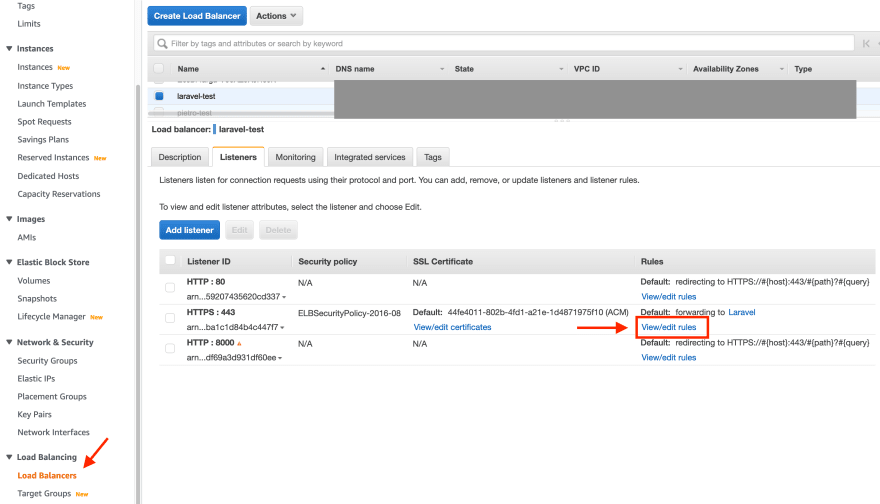Open Limits in sidebar
This screenshot has width=880, height=504.
pos(29,24)
